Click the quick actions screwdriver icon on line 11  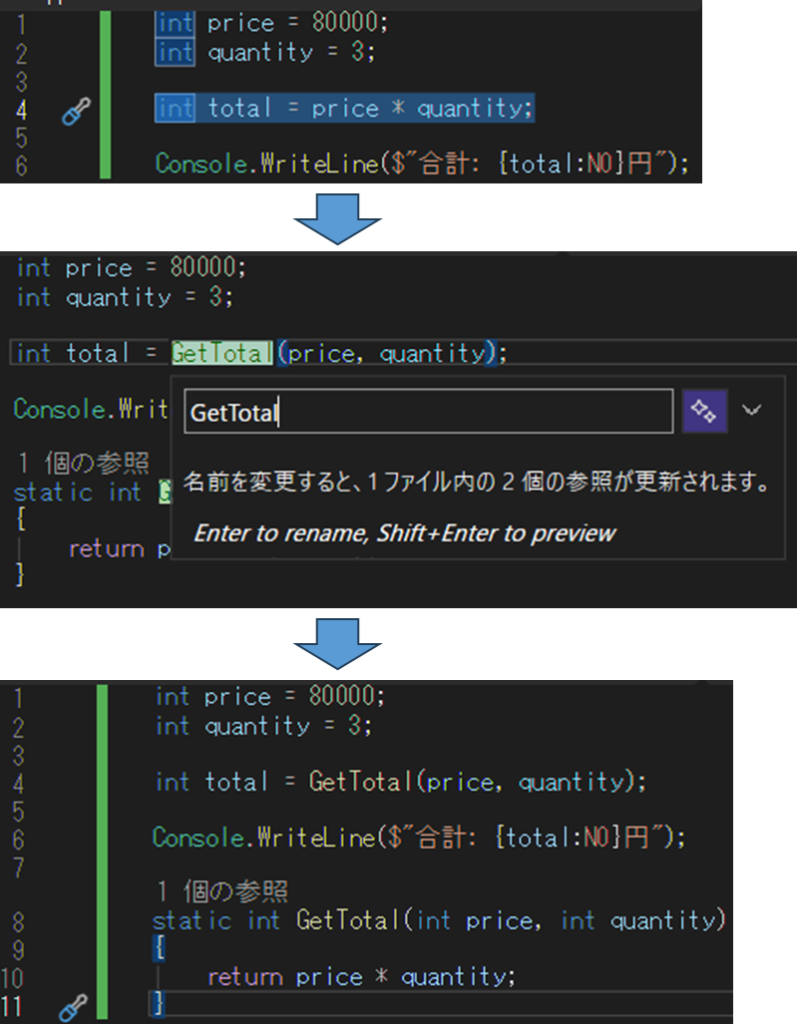click(73, 1007)
